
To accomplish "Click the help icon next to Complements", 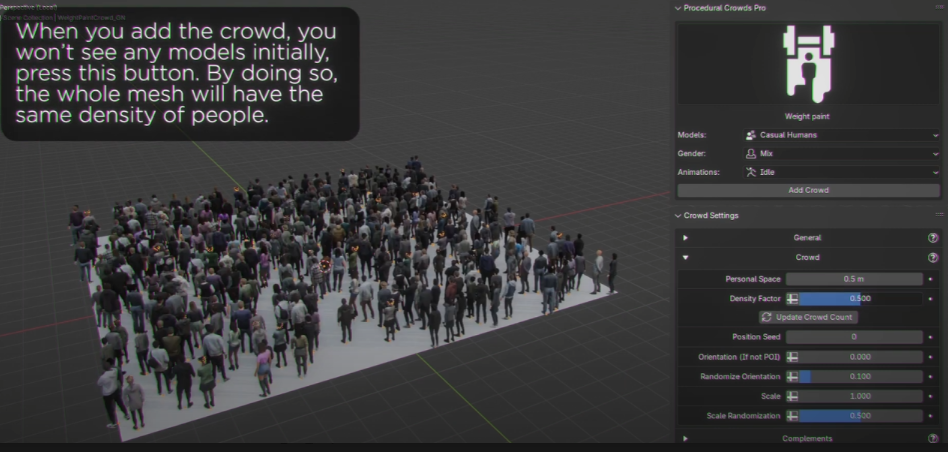I will point(932,438).
